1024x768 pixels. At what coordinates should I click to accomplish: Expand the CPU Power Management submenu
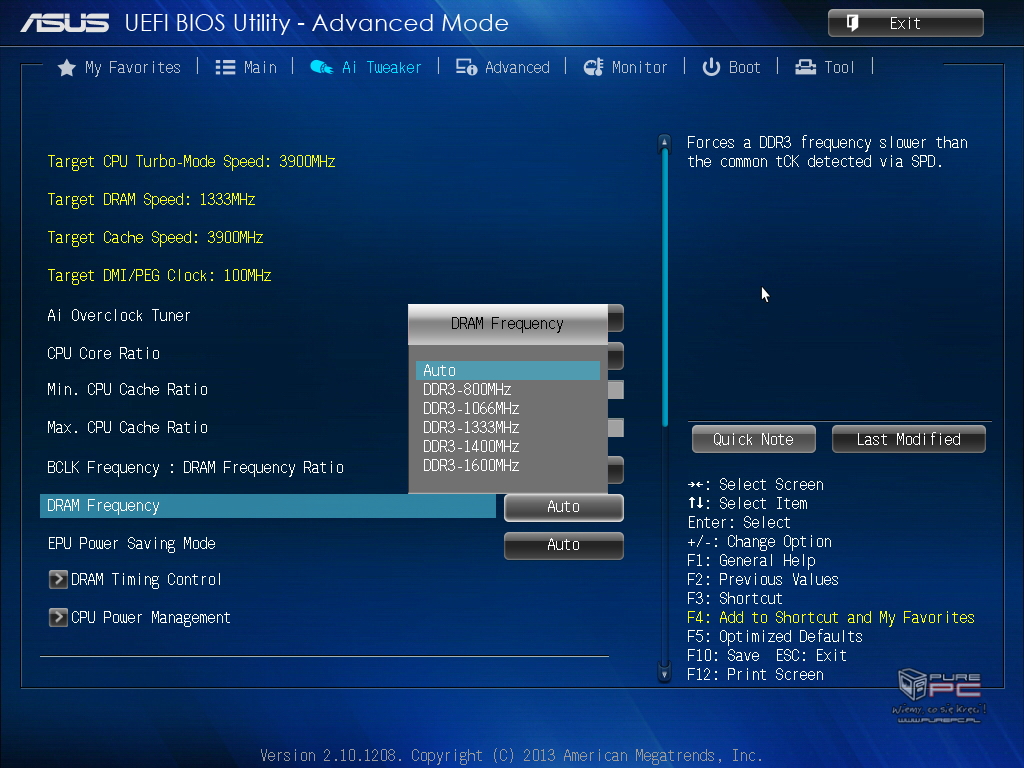coord(150,618)
